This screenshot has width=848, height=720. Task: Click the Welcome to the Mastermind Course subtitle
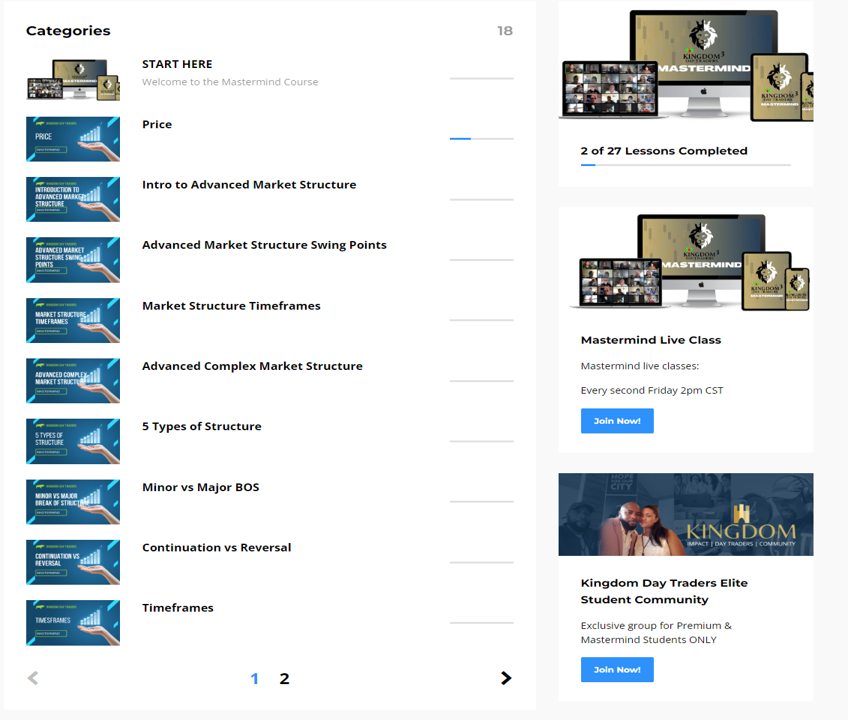click(230, 82)
